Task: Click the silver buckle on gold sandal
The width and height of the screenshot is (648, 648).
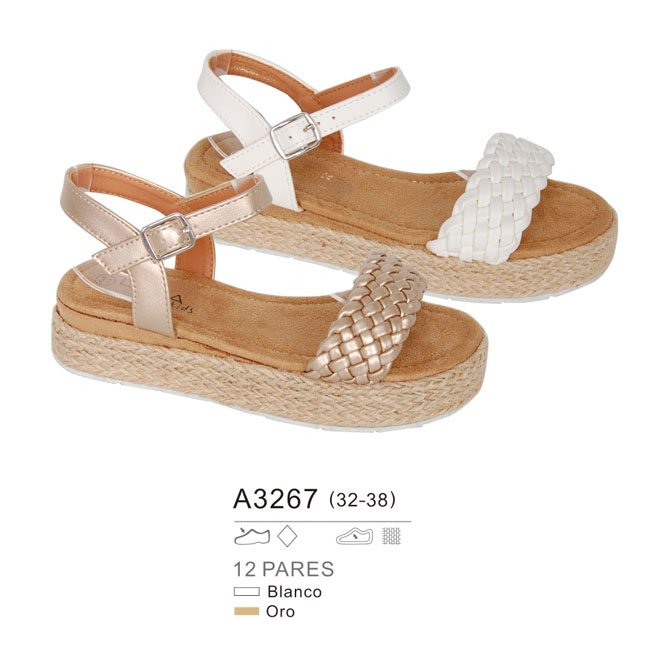Action: [x=168, y=237]
